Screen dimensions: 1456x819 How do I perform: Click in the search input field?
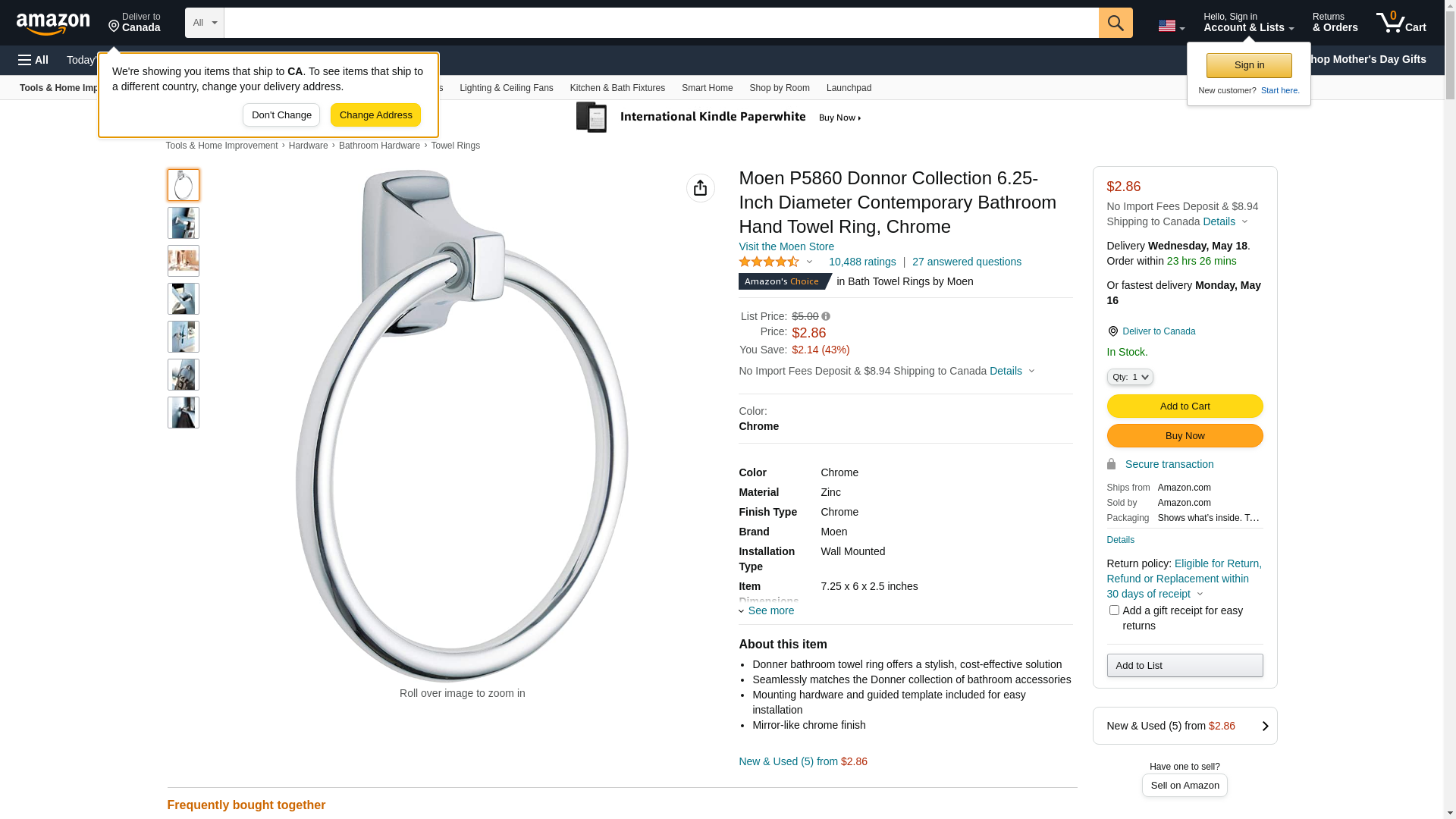(x=660, y=23)
